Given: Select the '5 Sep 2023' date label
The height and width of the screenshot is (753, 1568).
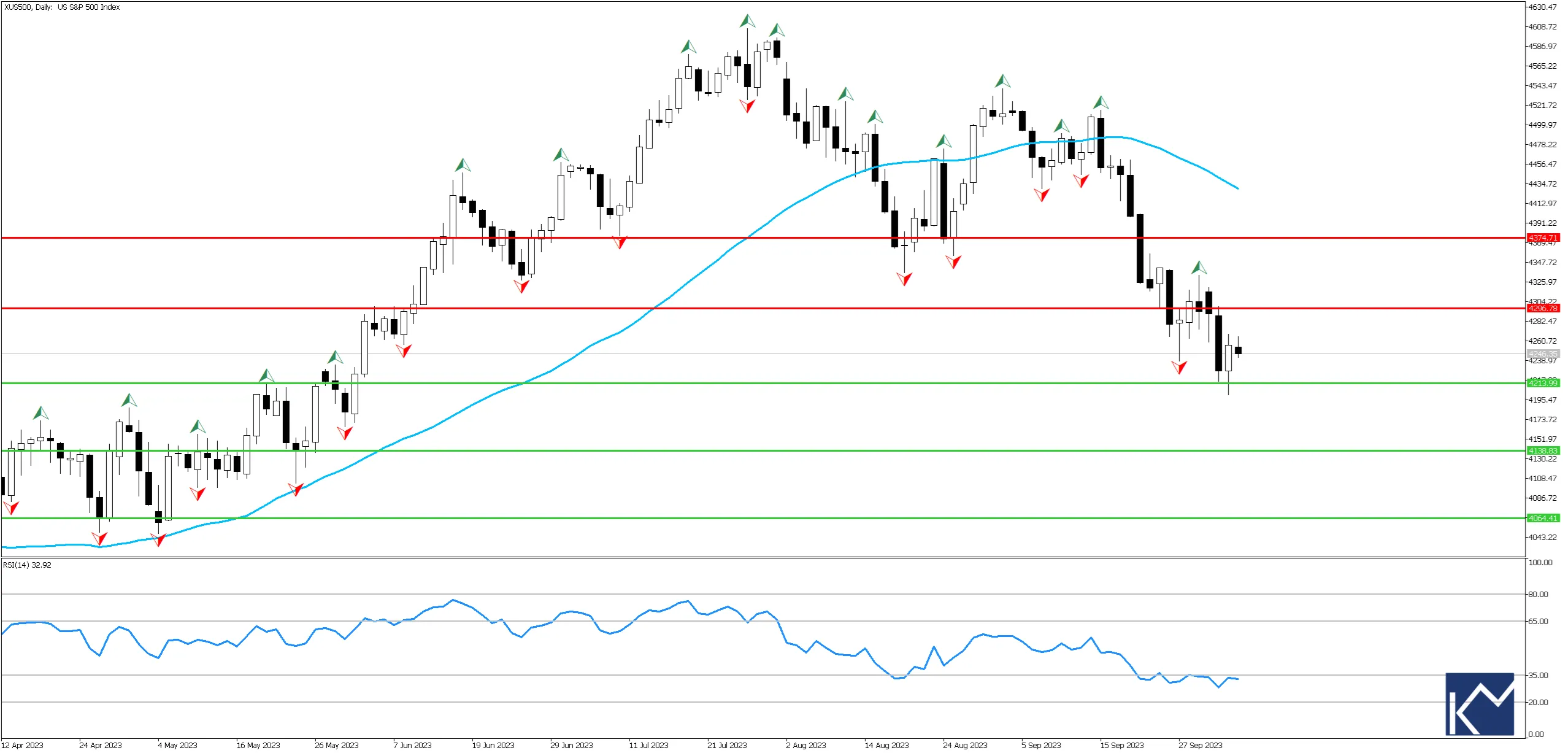Looking at the screenshot, I should [x=1042, y=746].
